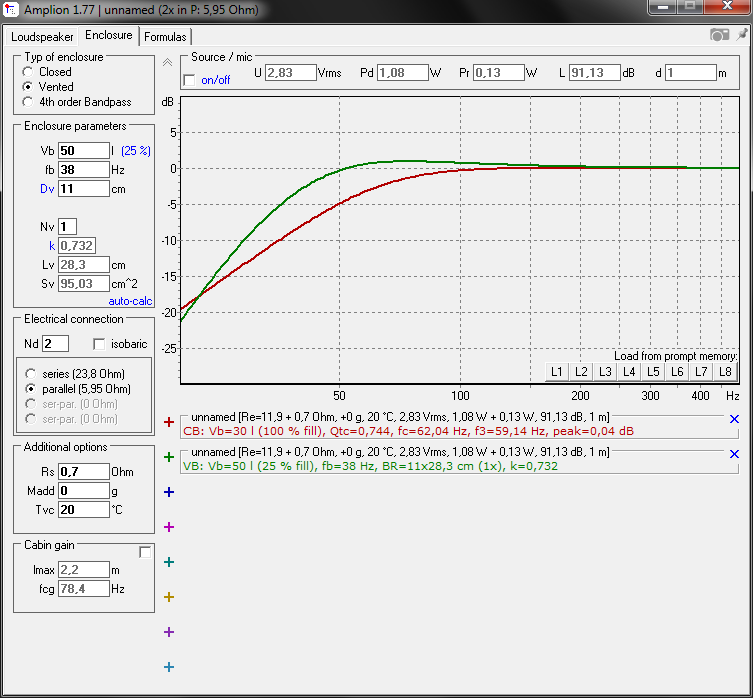Enable the Cabin gain checkbox

pyautogui.click(x=145, y=552)
